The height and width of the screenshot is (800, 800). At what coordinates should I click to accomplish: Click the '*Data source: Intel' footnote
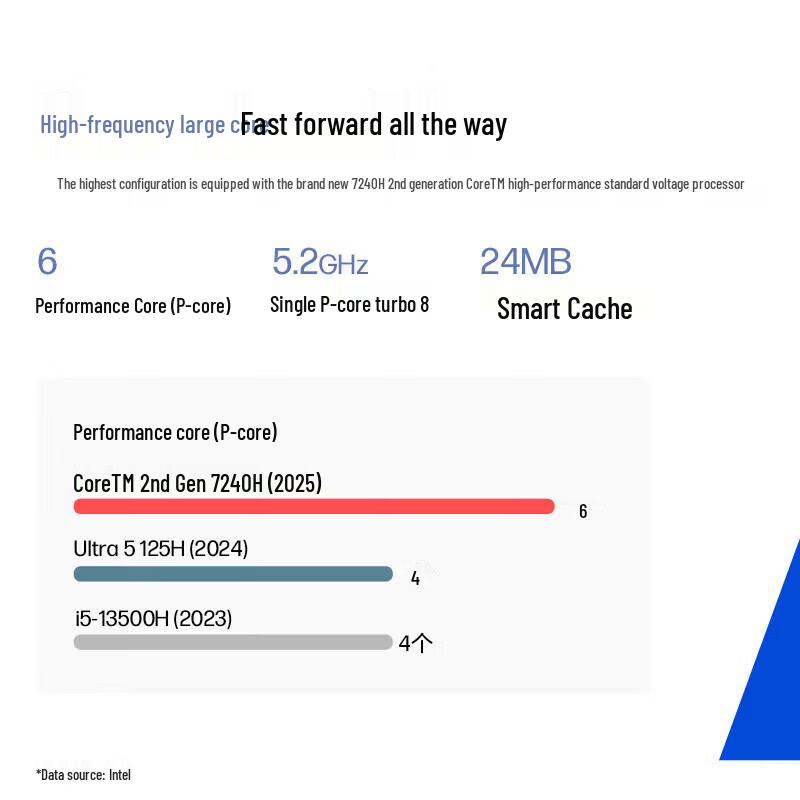pos(84,774)
